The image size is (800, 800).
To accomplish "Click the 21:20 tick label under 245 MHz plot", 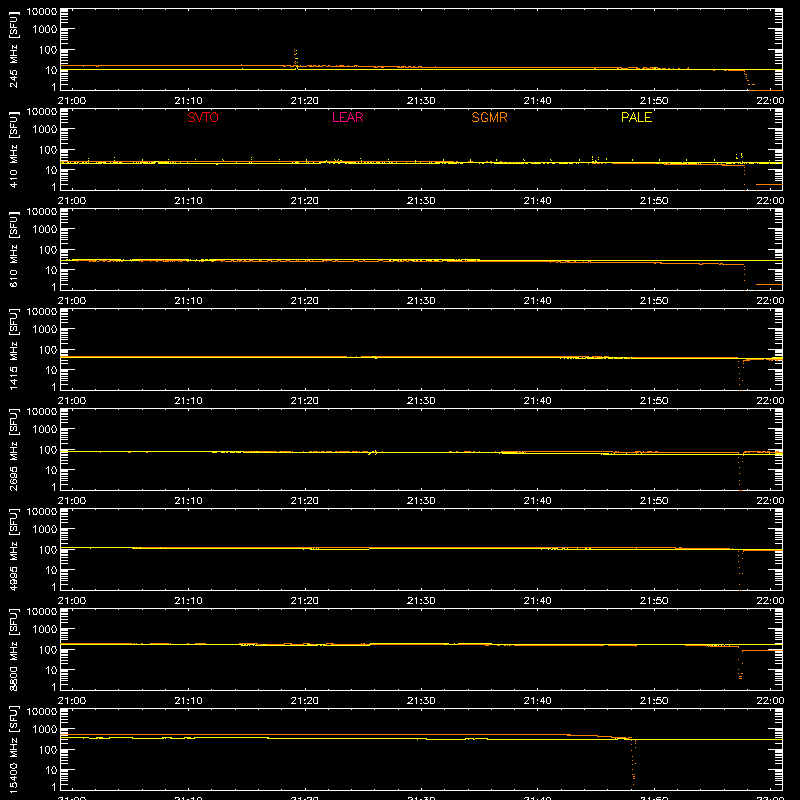I will [x=305, y=101].
